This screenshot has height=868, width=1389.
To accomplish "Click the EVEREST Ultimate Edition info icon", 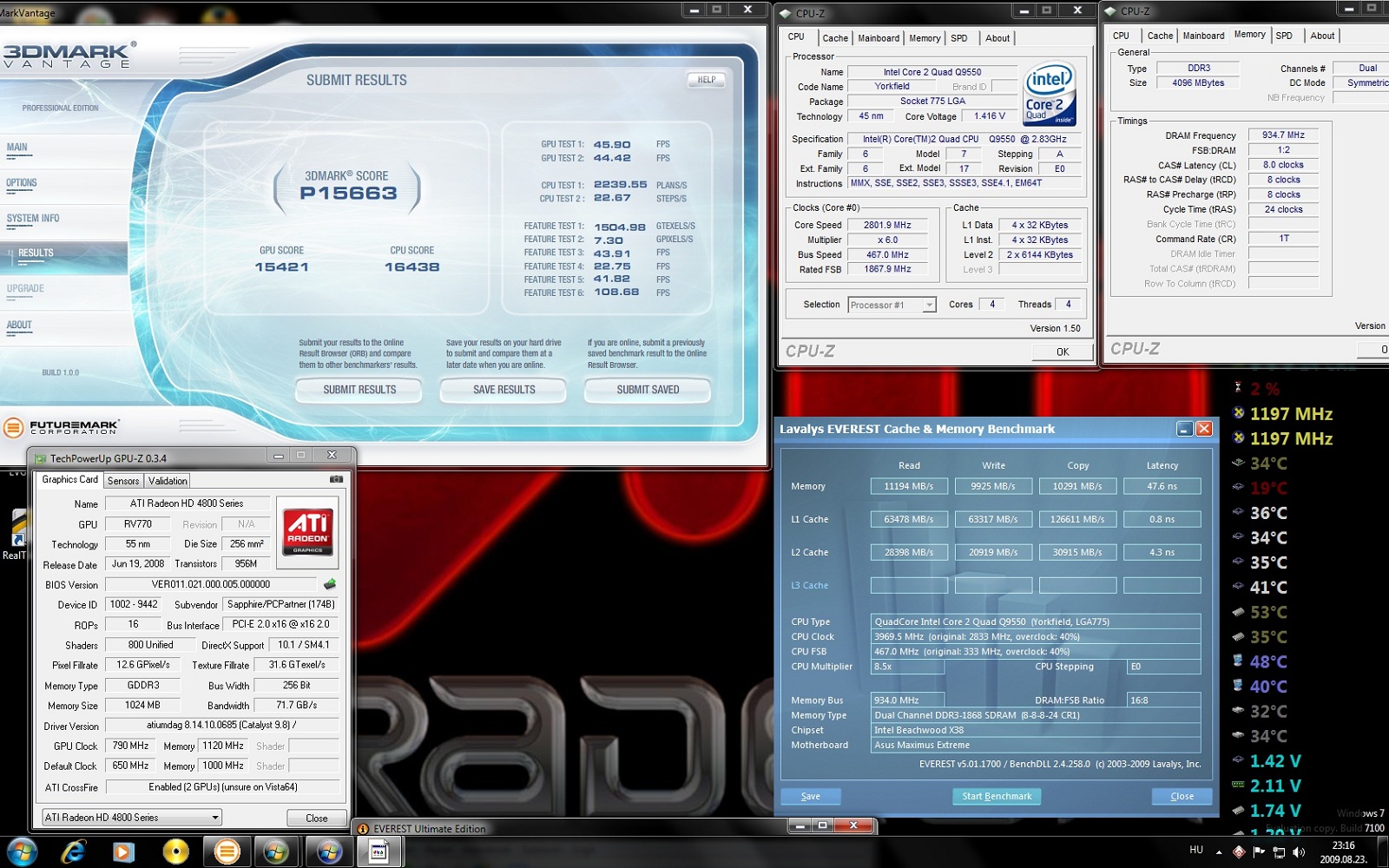I will 364,829.
